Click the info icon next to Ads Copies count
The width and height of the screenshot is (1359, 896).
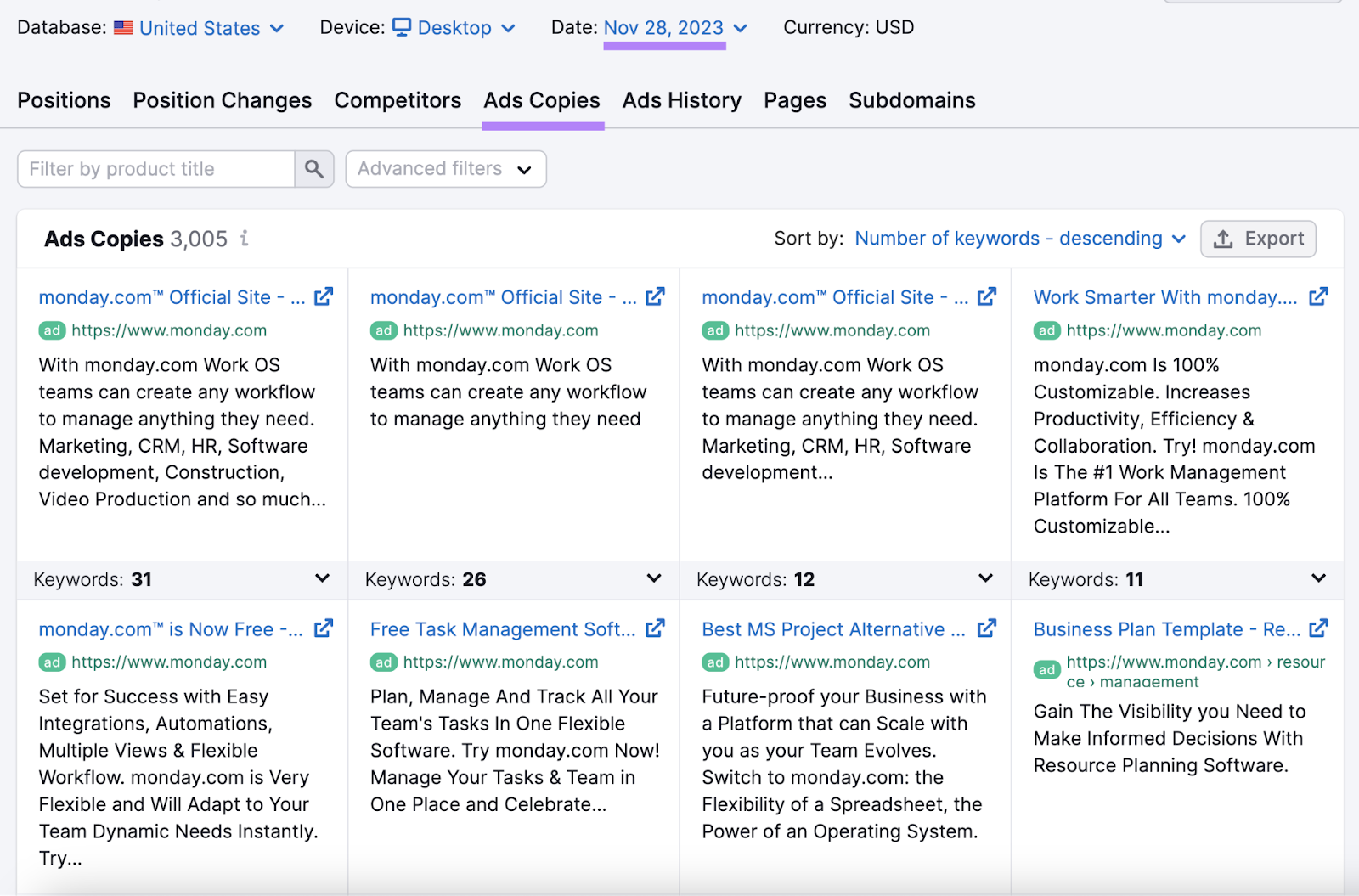(x=245, y=239)
